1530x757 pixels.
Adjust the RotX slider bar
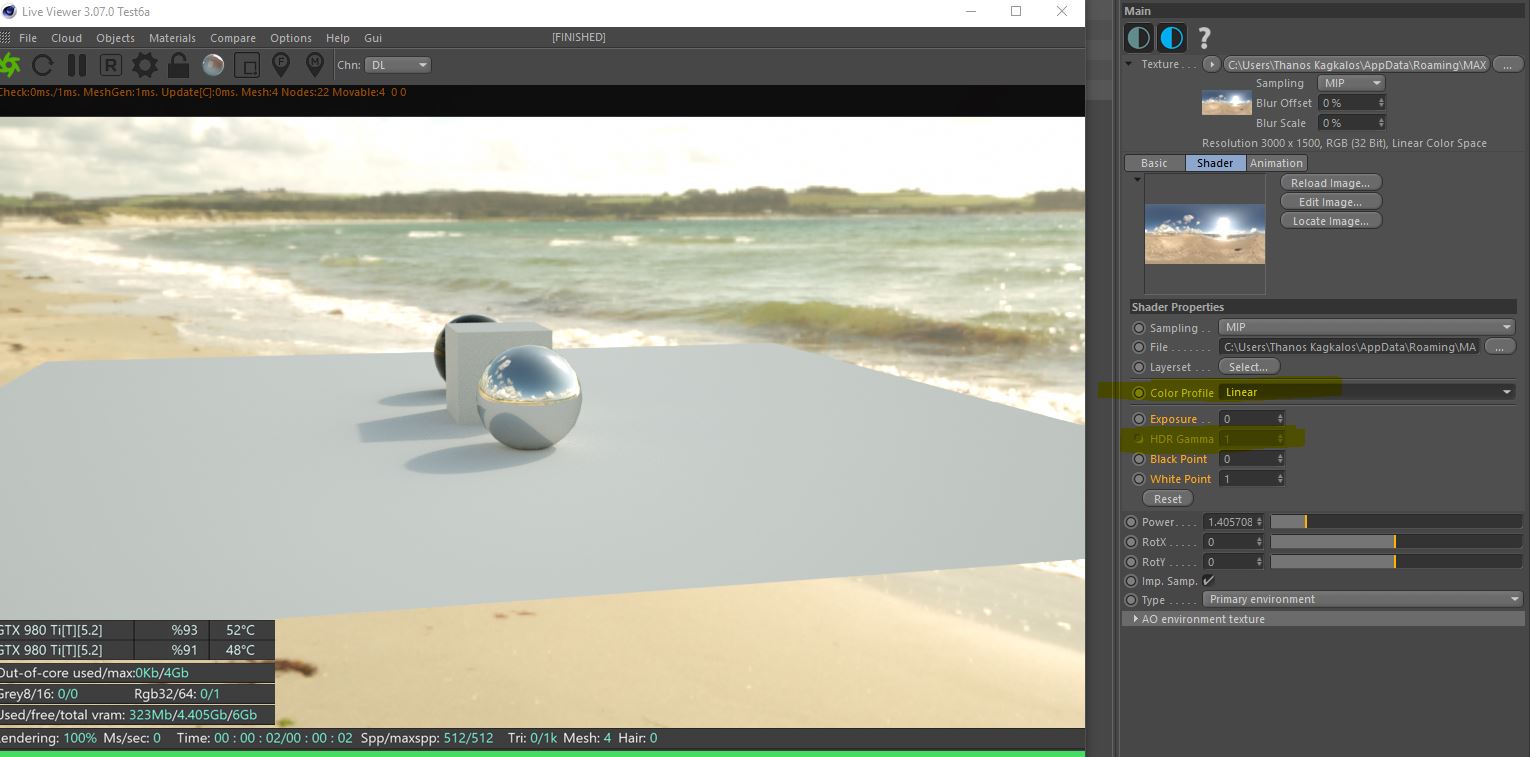point(1396,542)
